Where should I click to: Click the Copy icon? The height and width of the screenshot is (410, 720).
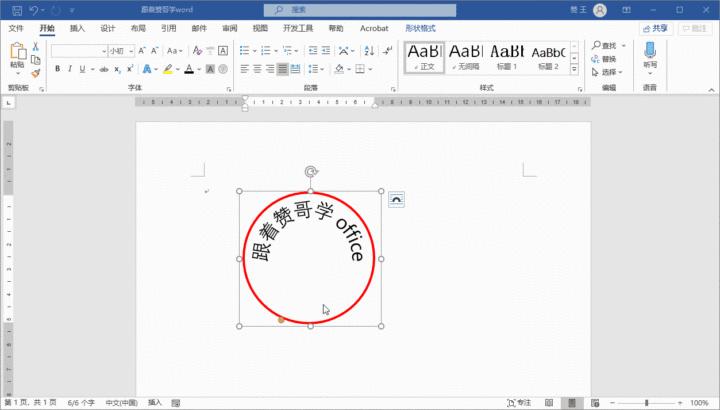point(35,60)
